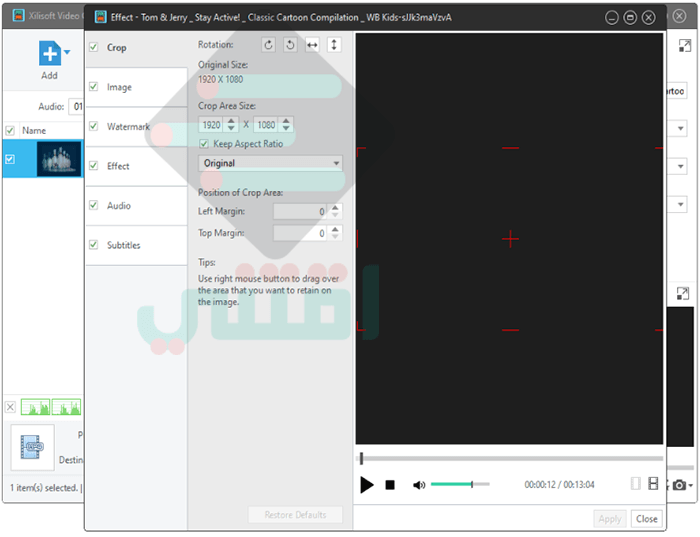The height and width of the screenshot is (537, 700).
Task: Toggle the Crop checkbox
Action: click(93, 47)
